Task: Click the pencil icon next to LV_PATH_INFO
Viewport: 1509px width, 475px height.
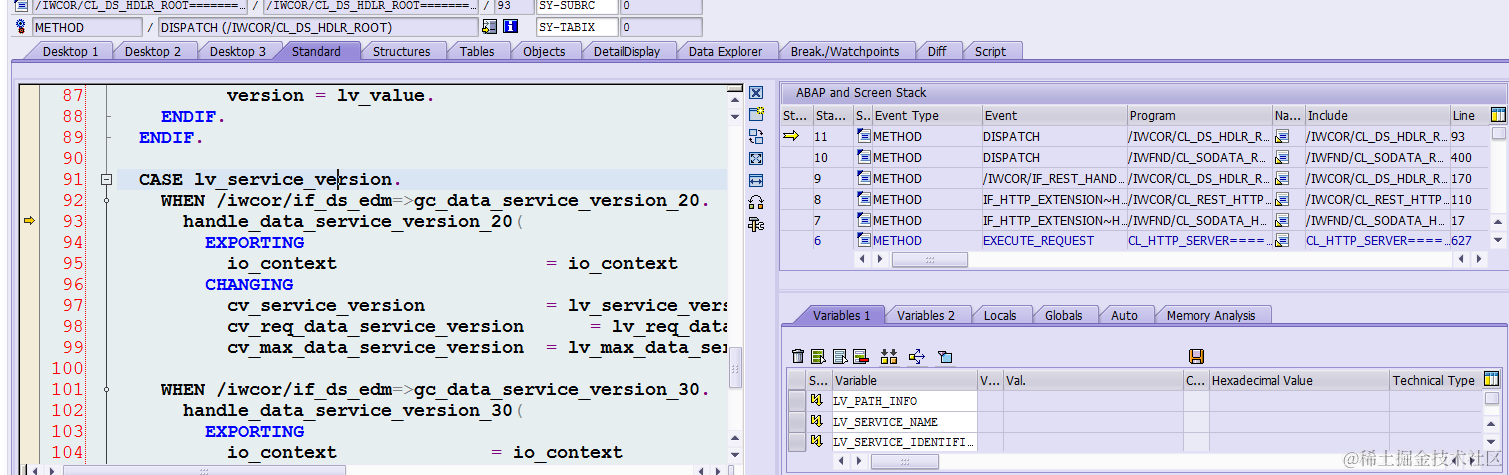Action: tap(817, 401)
